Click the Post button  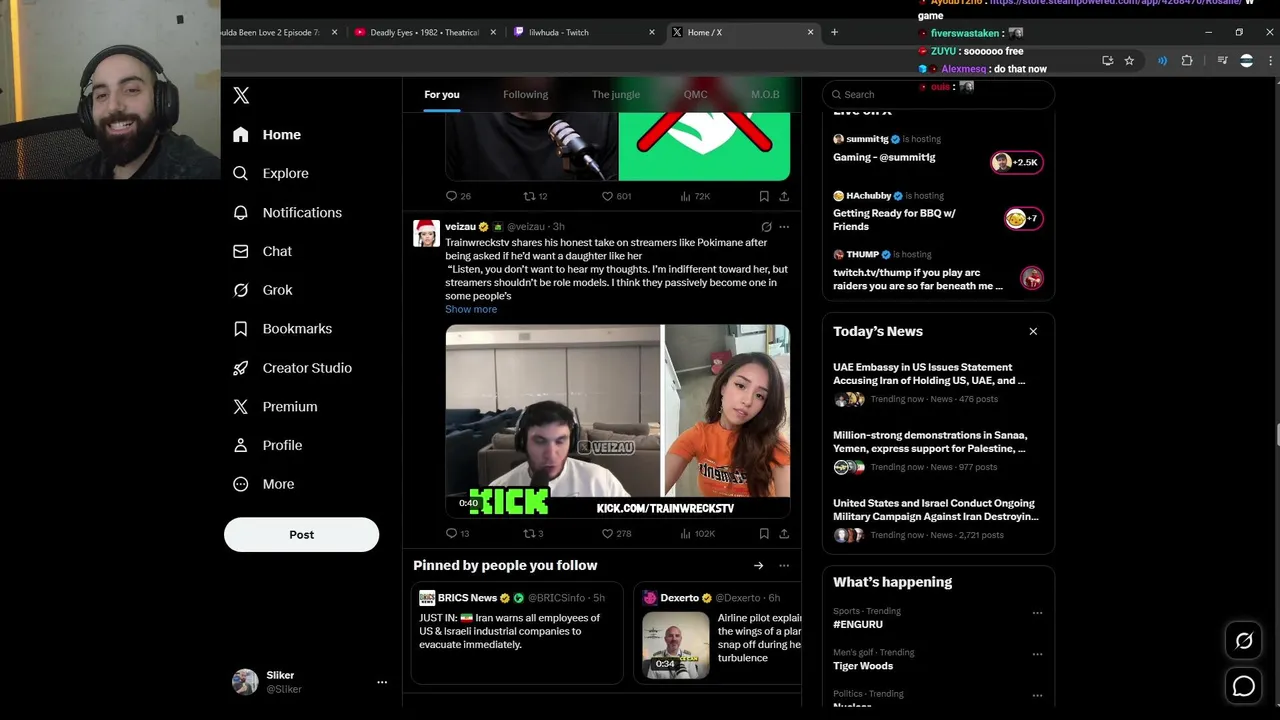(x=301, y=534)
